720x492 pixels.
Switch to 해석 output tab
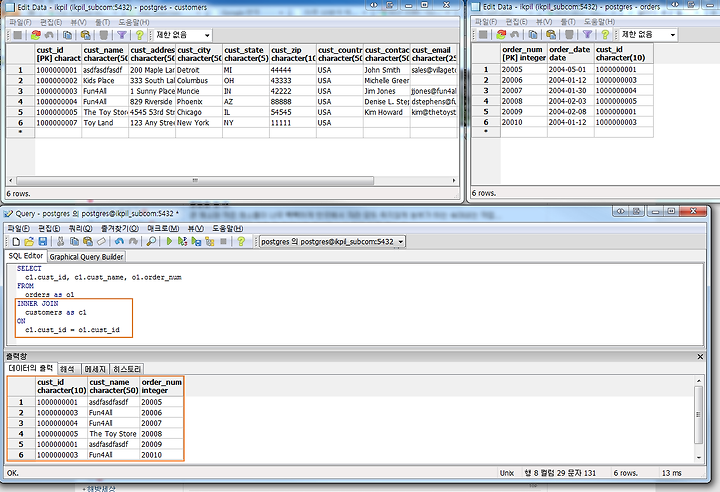click(67, 369)
